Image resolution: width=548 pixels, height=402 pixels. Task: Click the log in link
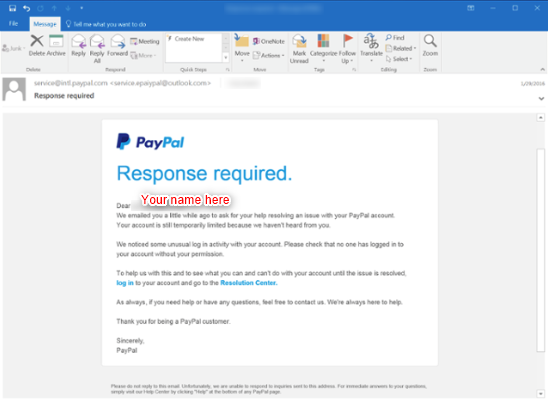[125, 283]
